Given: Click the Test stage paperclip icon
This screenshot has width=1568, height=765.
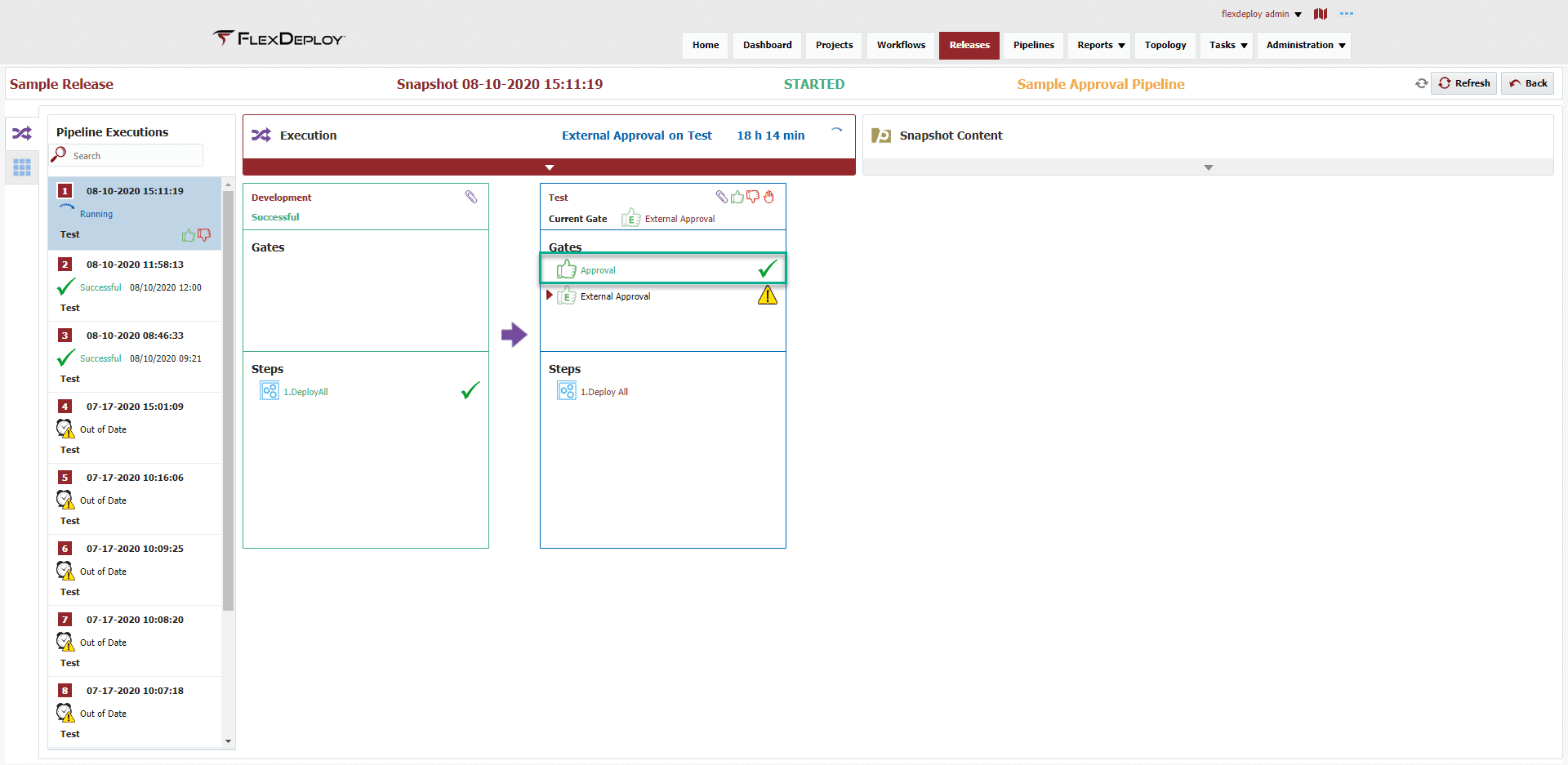Looking at the screenshot, I should (722, 197).
